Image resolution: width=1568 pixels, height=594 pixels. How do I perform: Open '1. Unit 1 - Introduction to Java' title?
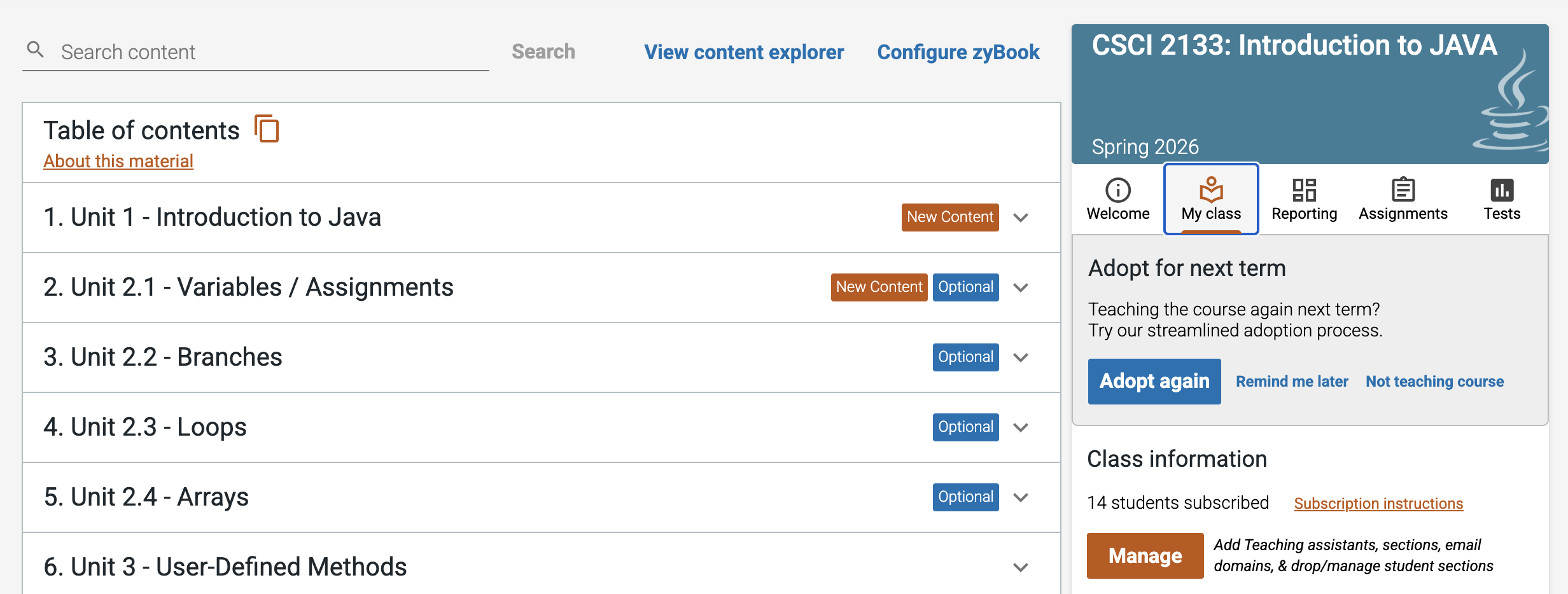point(213,218)
